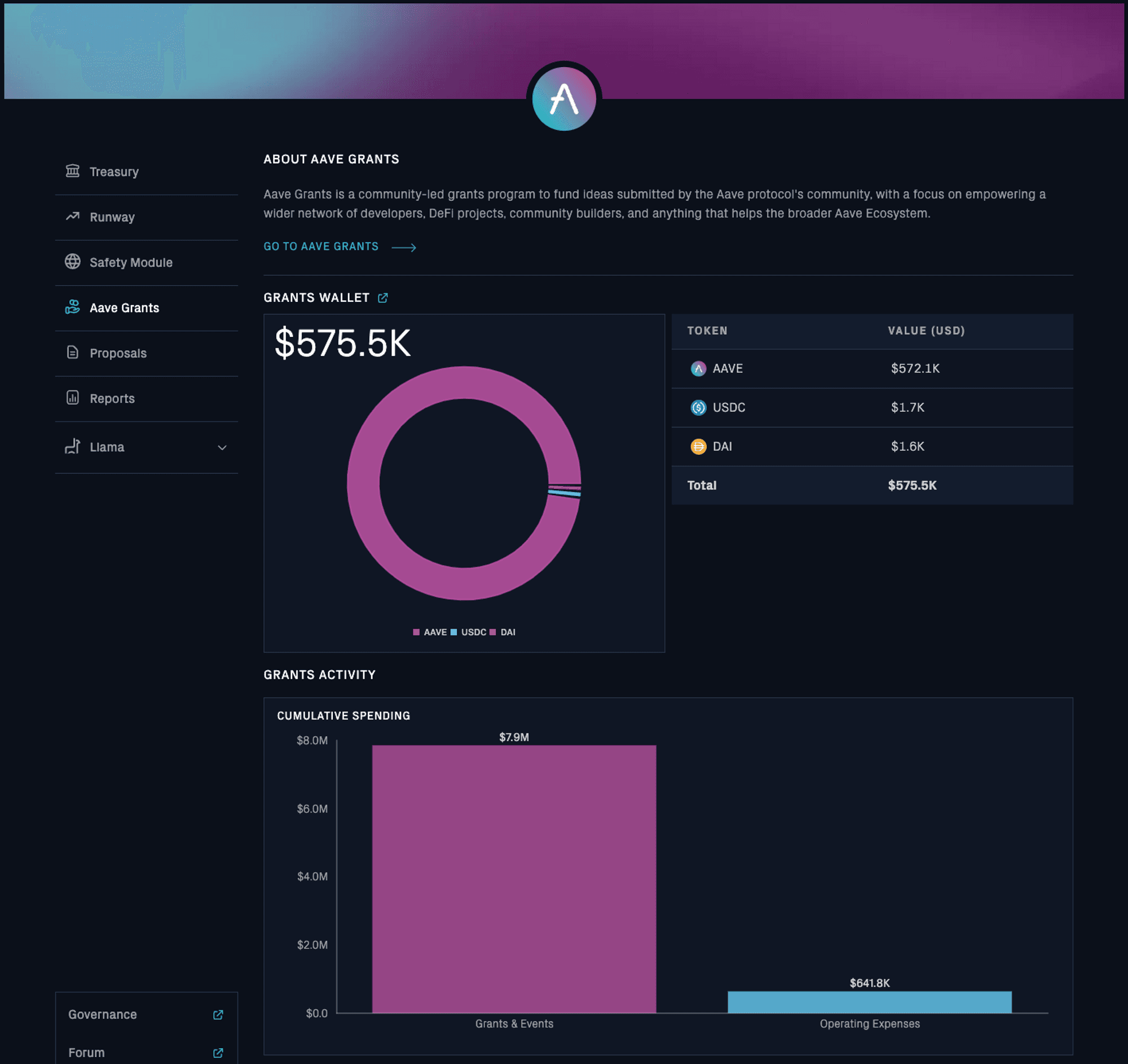The width and height of the screenshot is (1128, 1064).
Task: Open Grants Wallet external link icon
Action: (383, 298)
